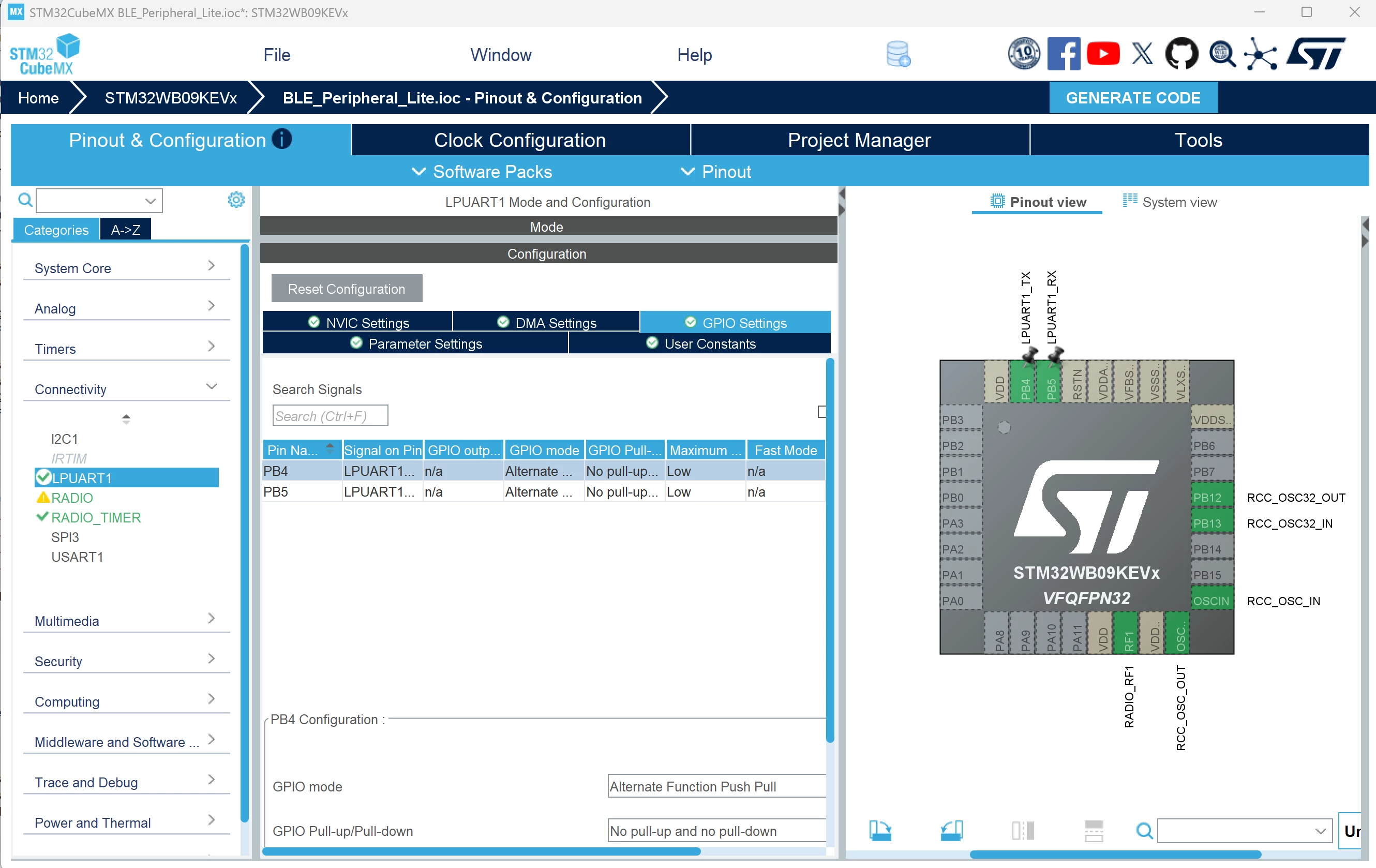
Task: Click the ST logo in the header
Action: tap(1315, 54)
